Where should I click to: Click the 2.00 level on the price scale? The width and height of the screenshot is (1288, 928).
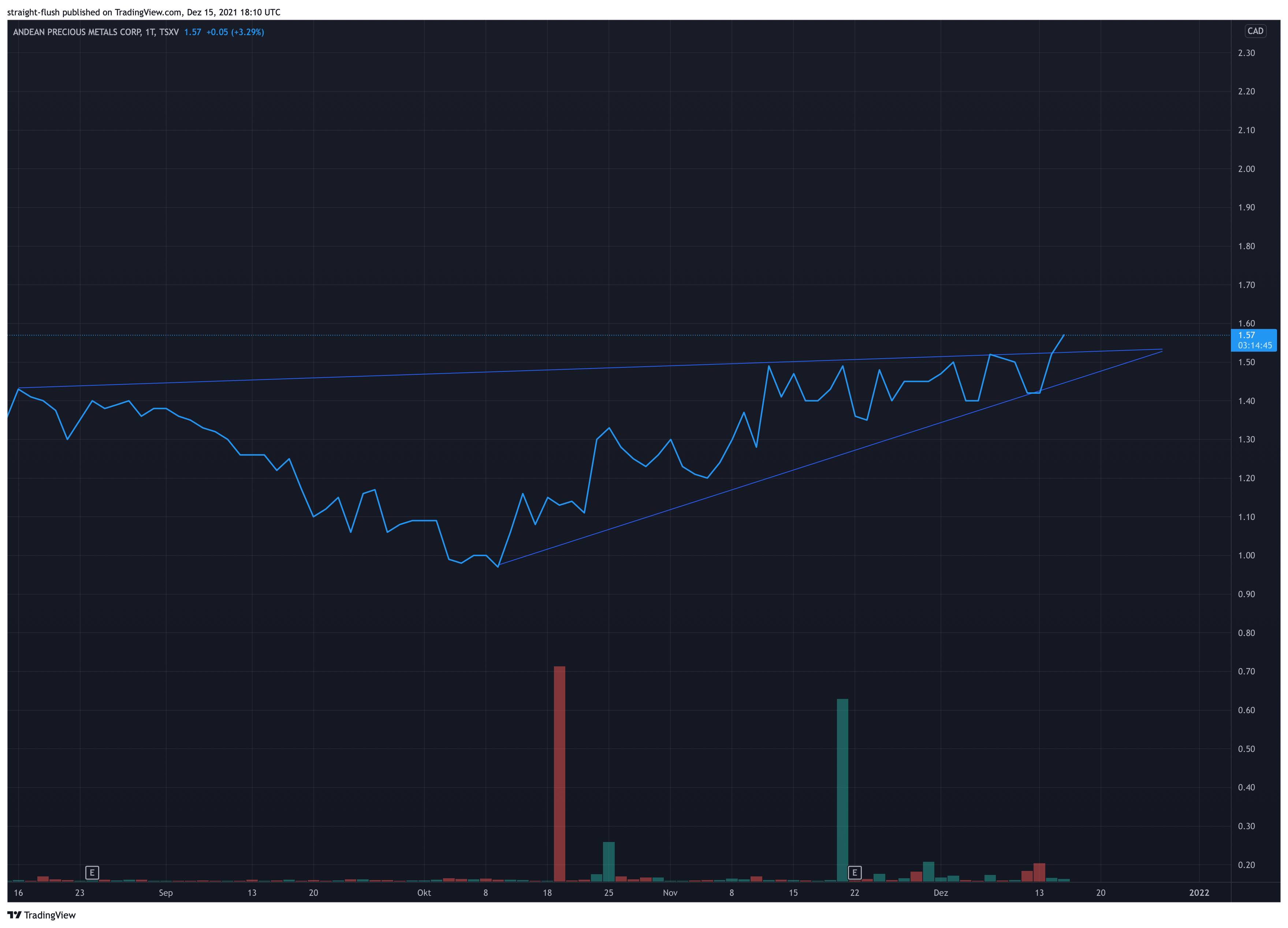[1246, 169]
